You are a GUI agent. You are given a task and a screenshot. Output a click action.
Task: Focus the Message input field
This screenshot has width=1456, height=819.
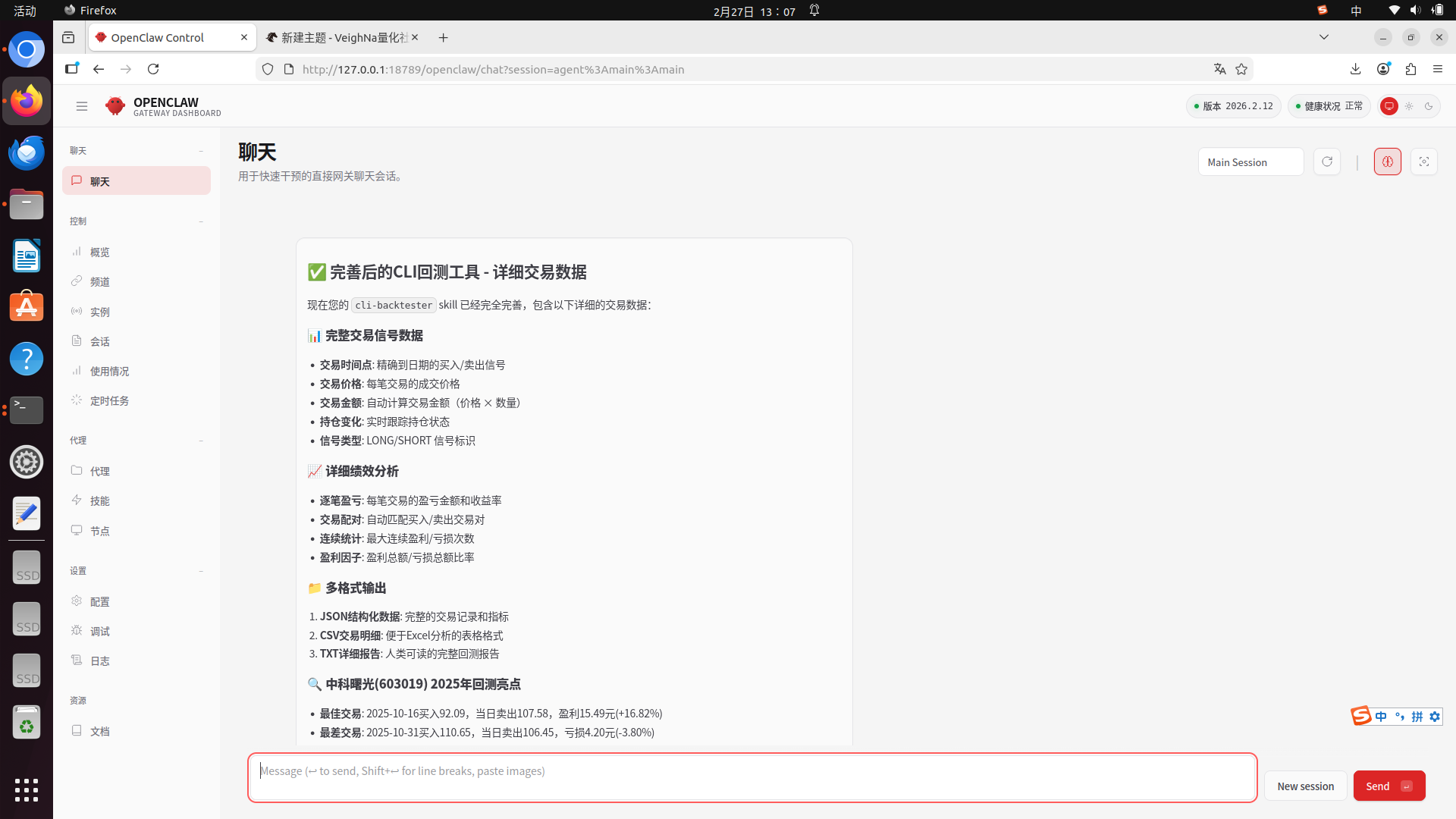[x=751, y=777]
